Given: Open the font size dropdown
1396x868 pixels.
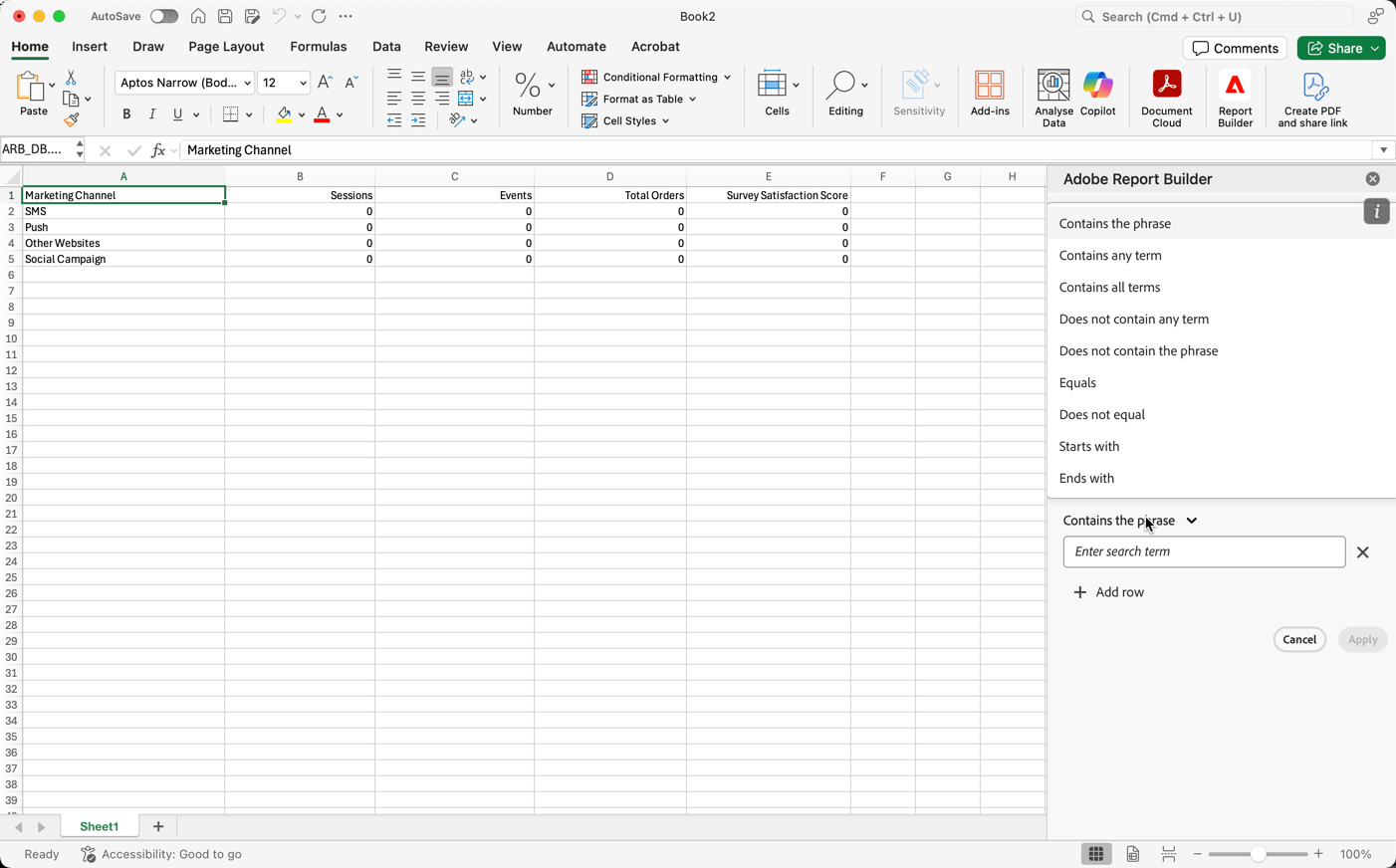Looking at the screenshot, I should 303,83.
